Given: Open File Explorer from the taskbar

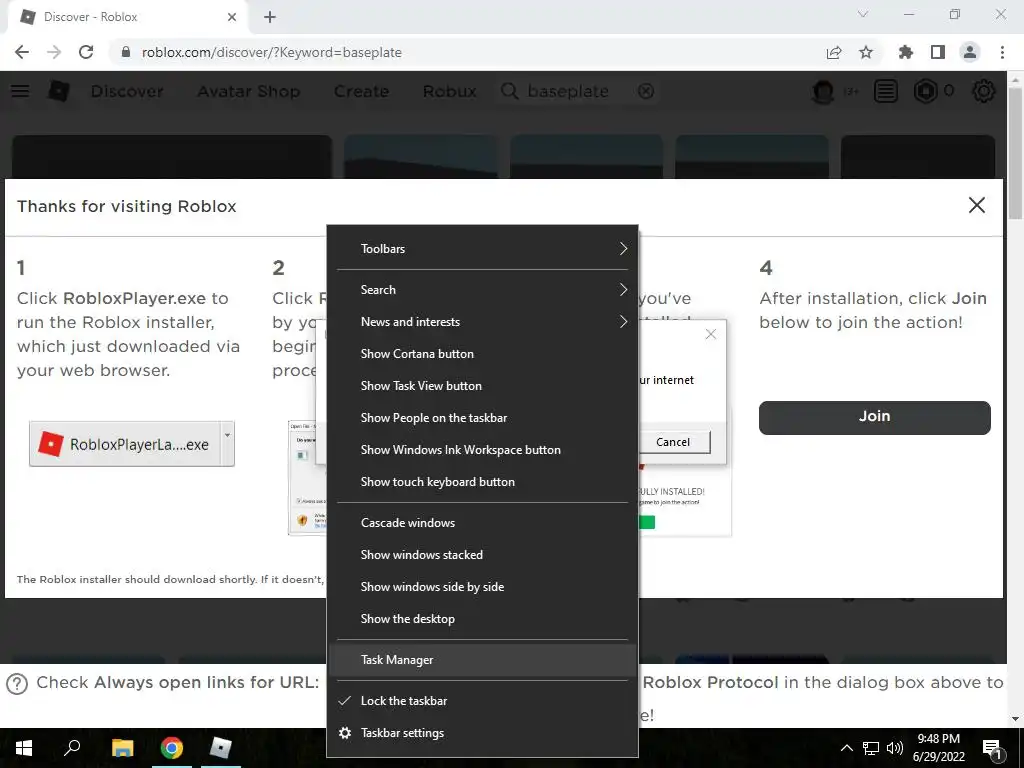Looking at the screenshot, I should click(122, 748).
